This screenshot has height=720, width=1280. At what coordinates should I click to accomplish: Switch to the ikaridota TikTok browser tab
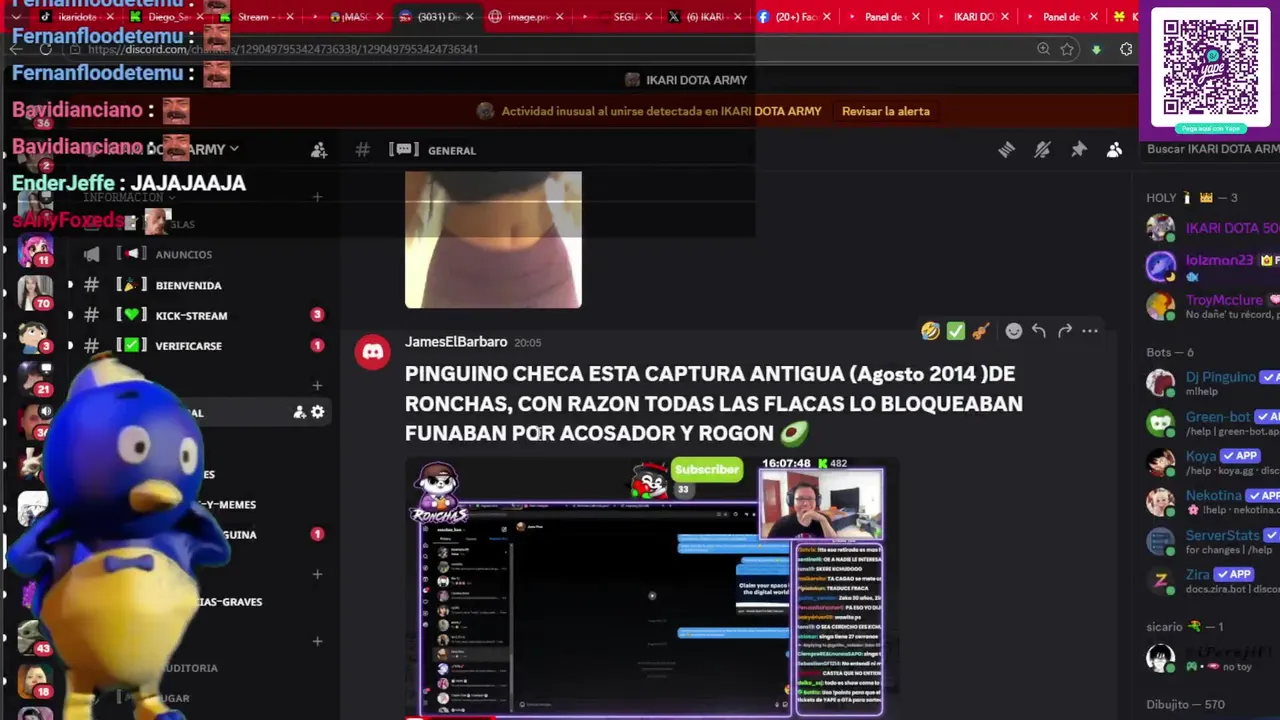75,16
